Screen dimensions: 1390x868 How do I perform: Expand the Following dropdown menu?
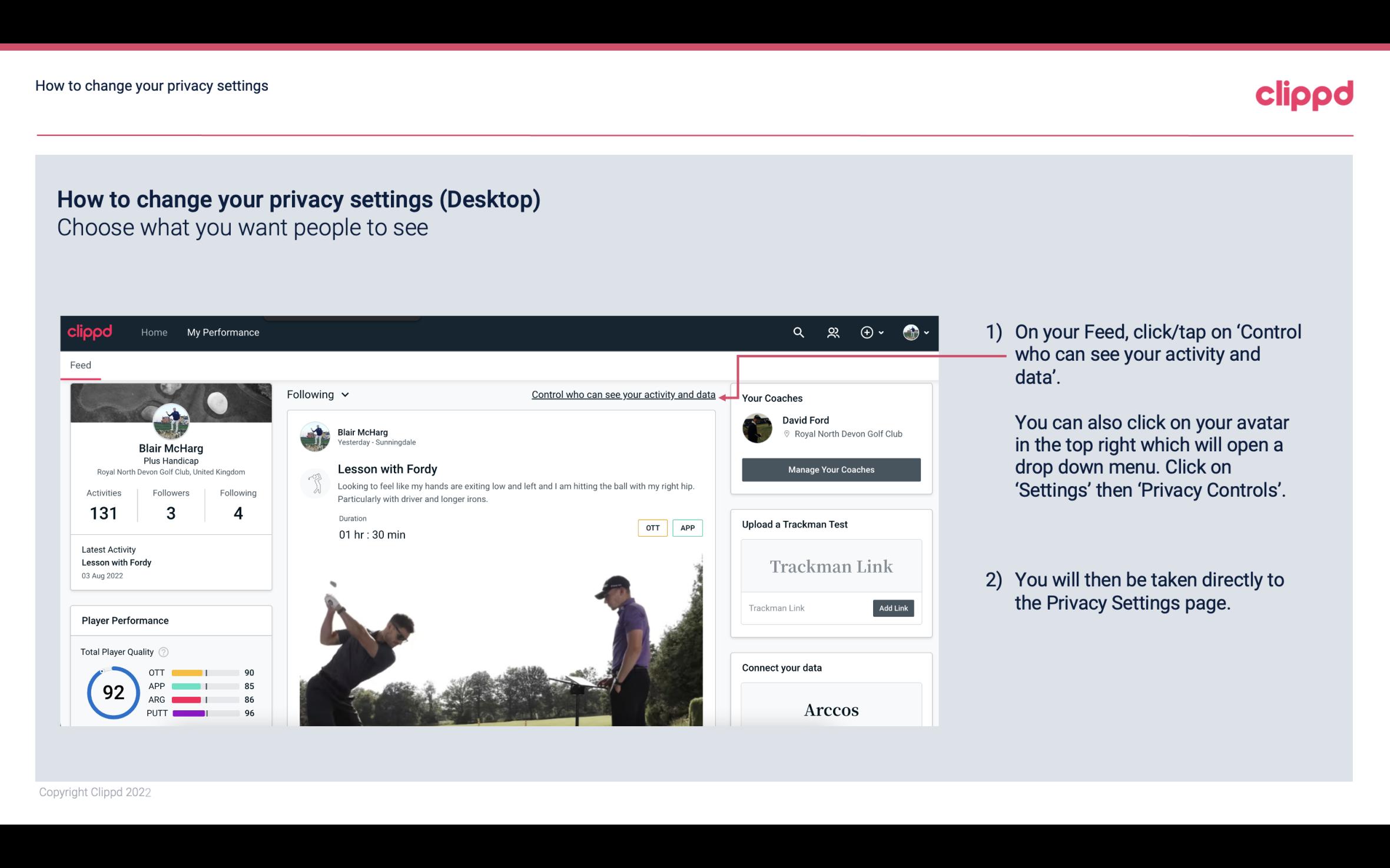click(317, 394)
